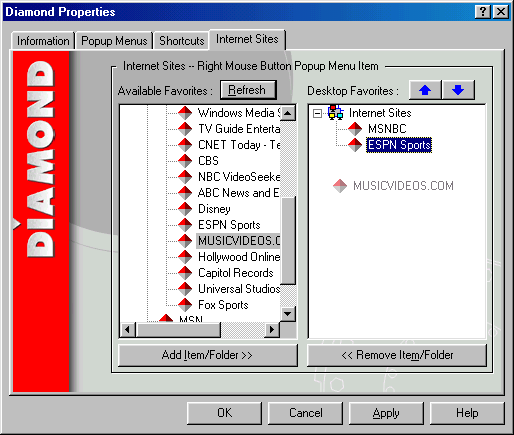
Task: Click the diamond icon next to MUSICVIDEOS in the left list
Action: 185,241
